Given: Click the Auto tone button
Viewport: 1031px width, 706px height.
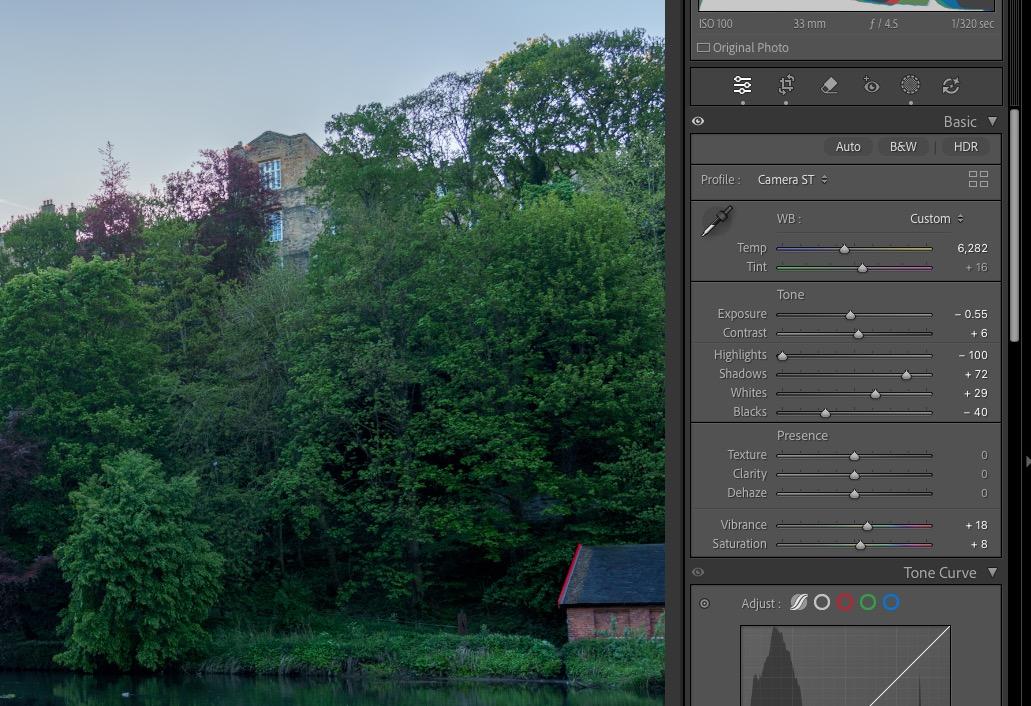Looking at the screenshot, I should pos(848,147).
